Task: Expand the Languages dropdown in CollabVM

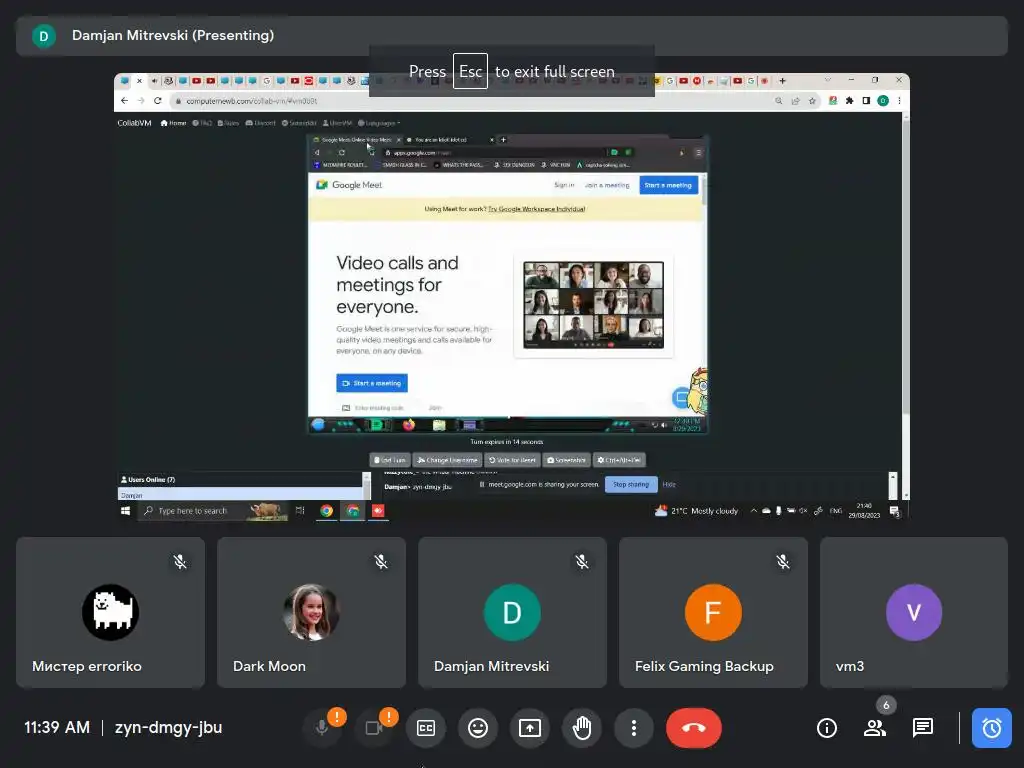Action: point(379,123)
